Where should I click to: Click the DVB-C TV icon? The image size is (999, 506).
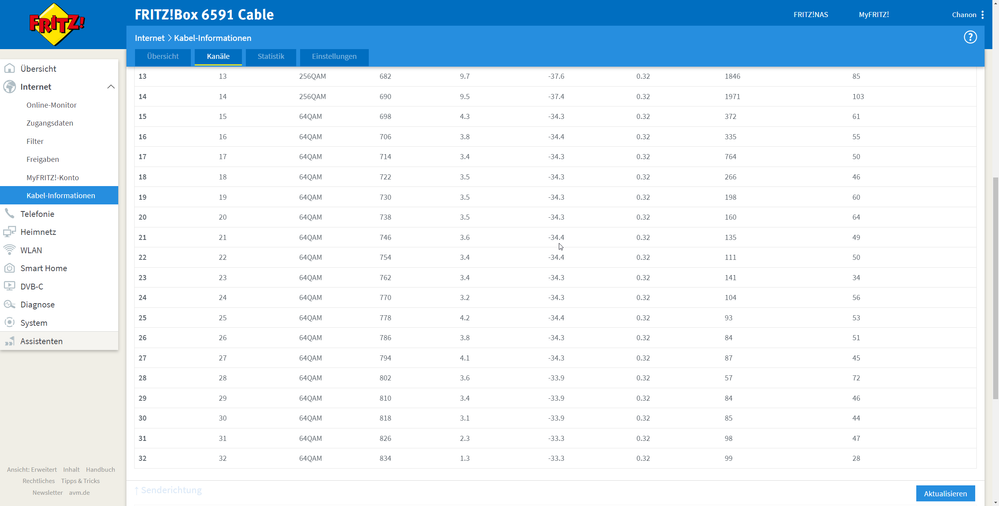pos(10,287)
